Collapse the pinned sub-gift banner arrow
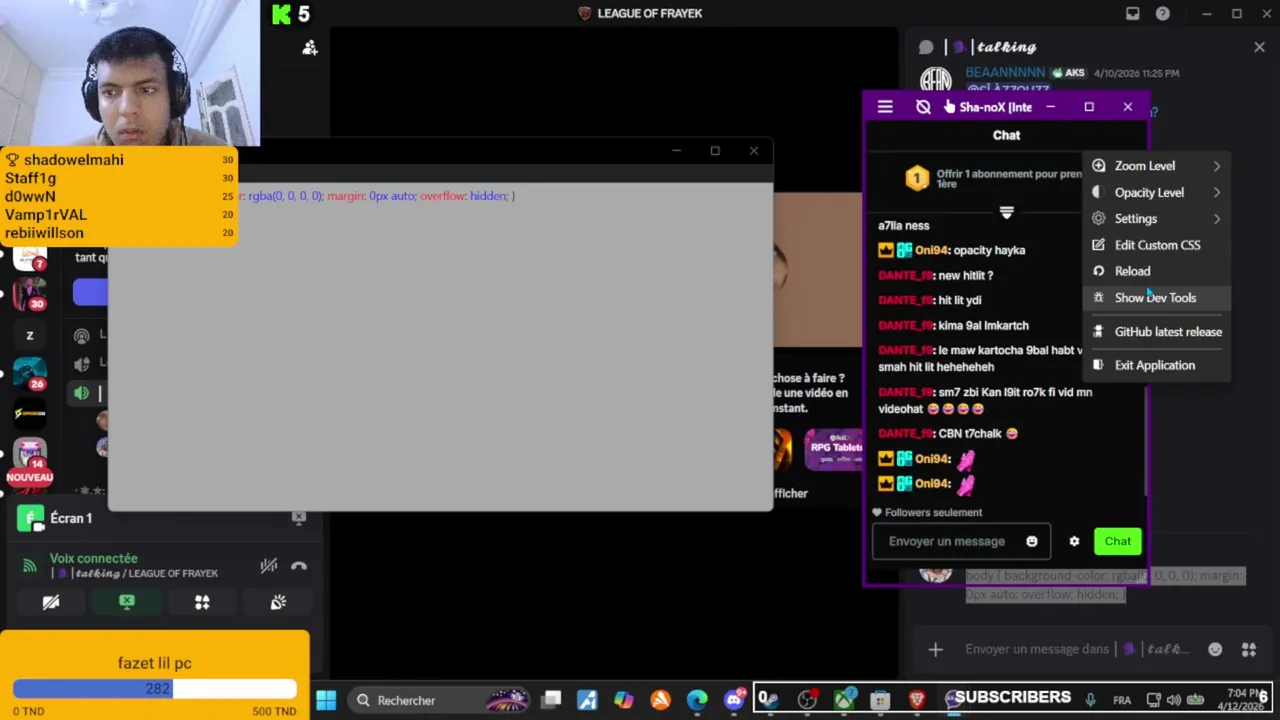 pyautogui.click(x=1007, y=212)
